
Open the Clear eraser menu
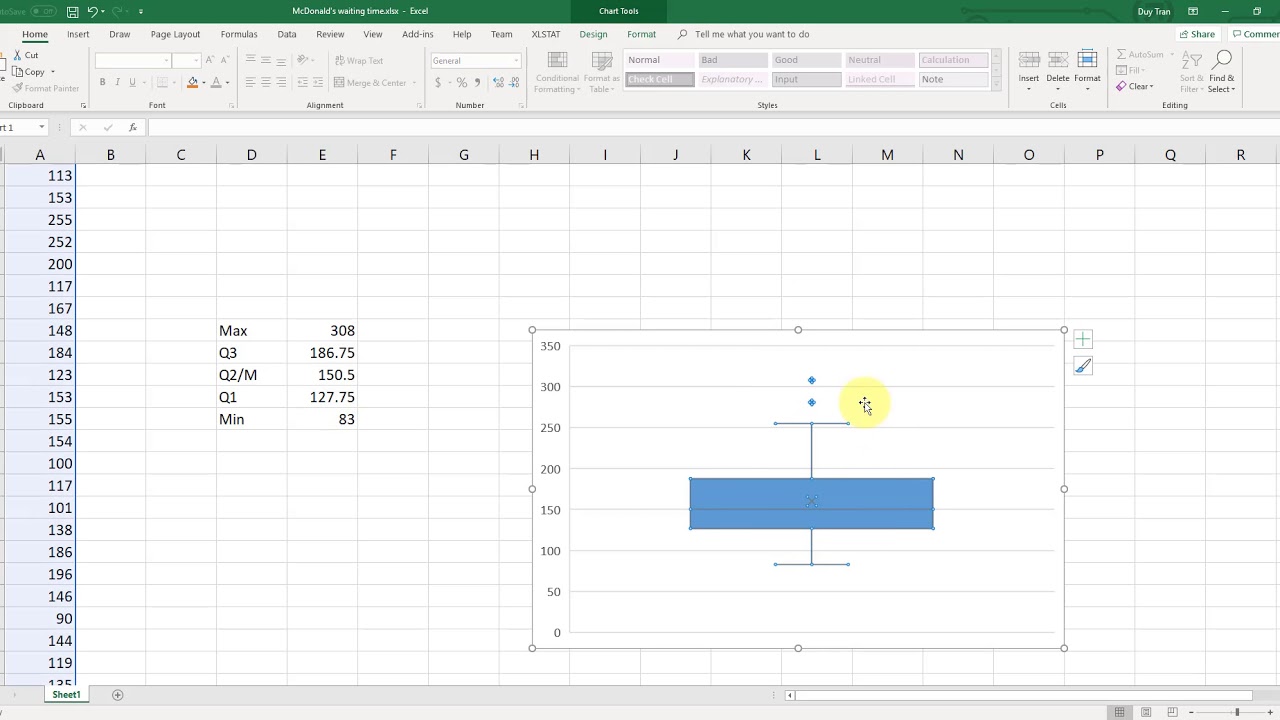click(1135, 87)
